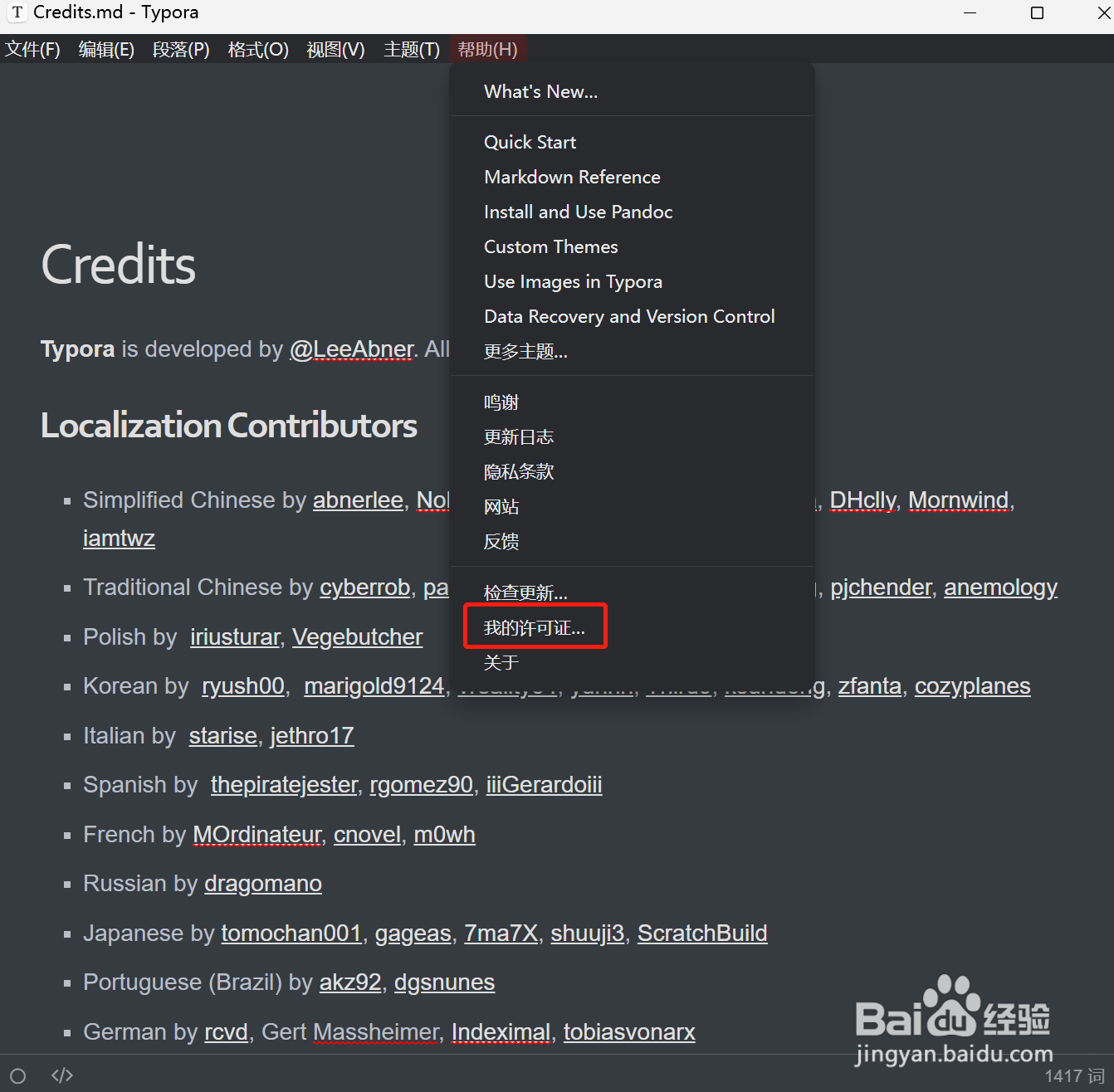Open the 7ma7X contributor link
Image resolution: width=1114 pixels, height=1092 pixels.
tap(501, 934)
